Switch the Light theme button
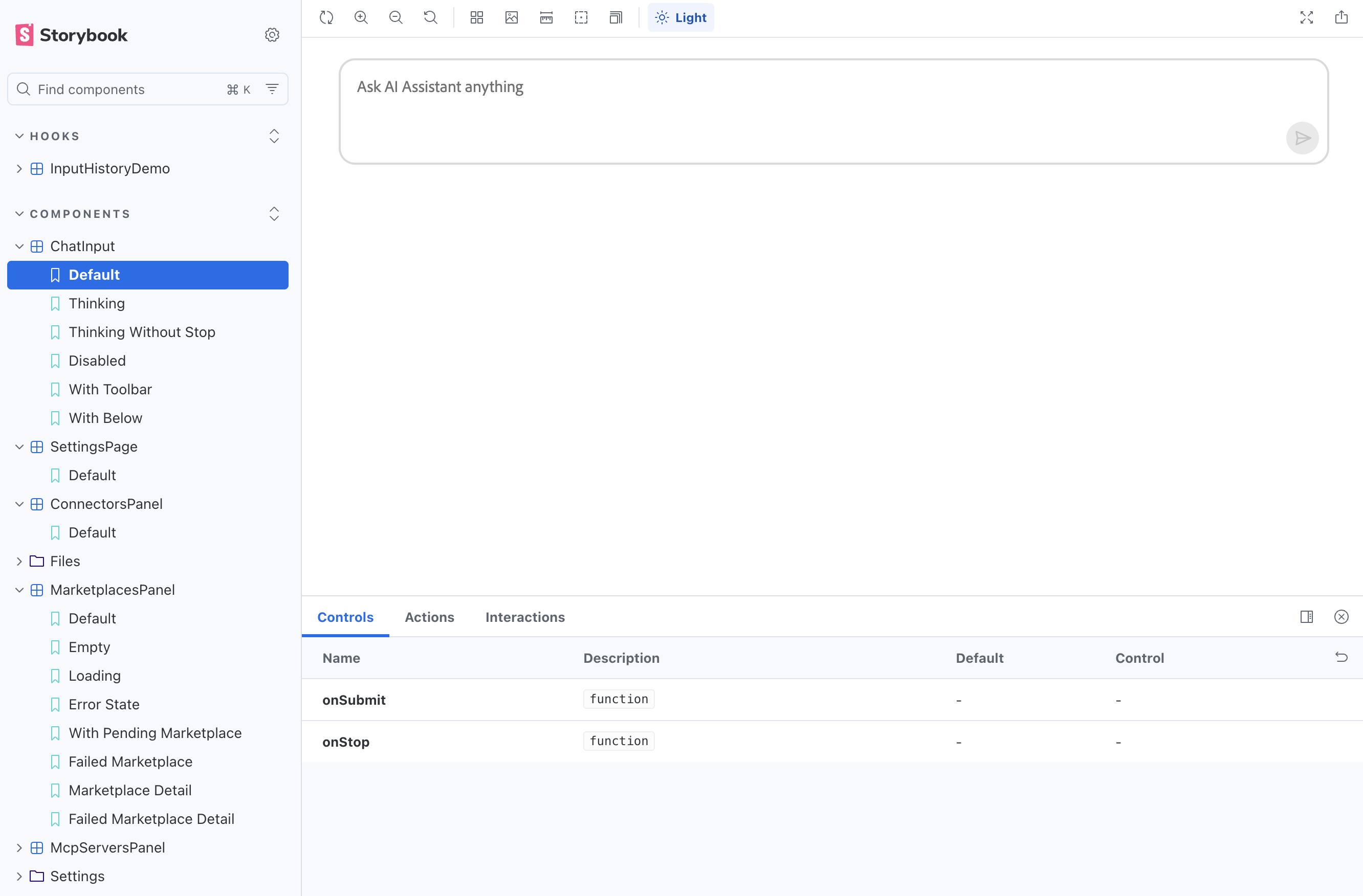This screenshot has width=1363, height=896. [x=681, y=18]
